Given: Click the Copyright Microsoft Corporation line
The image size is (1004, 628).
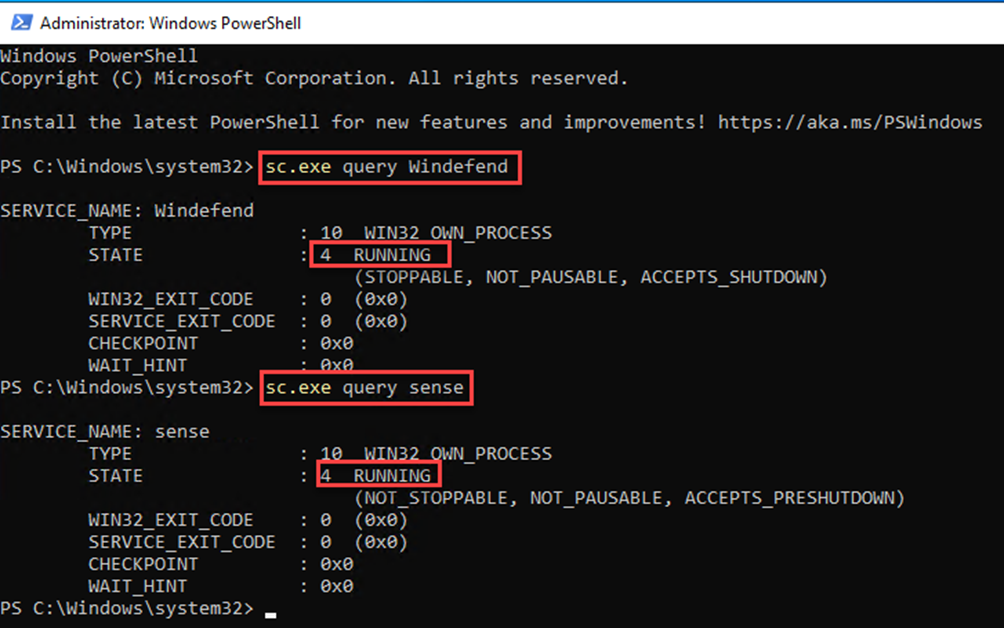Looking at the screenshot, I should pyautogui.click(x=314, y=78).
